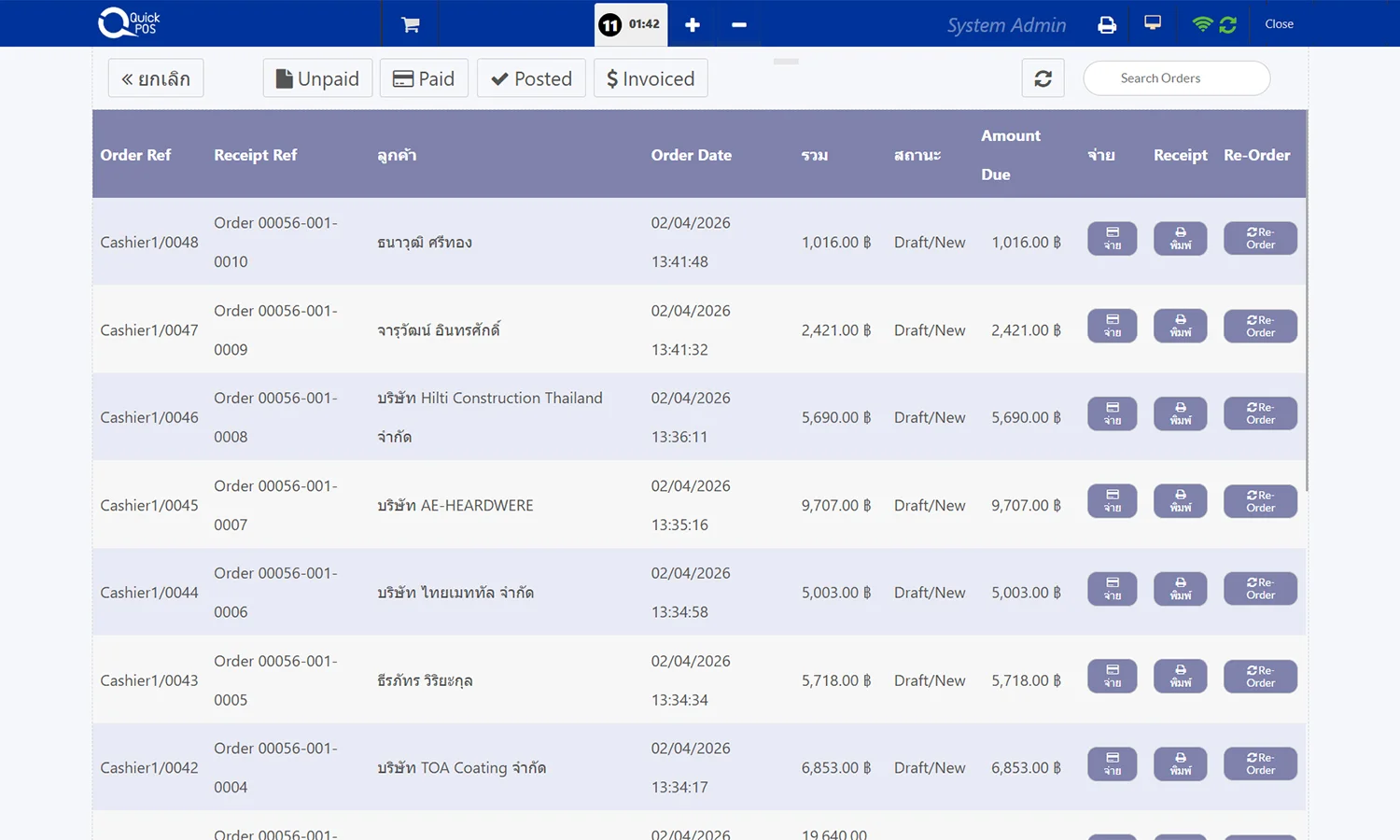Click the green wifi status icon
Screen dimensions: 1400x840
pyautogui.click(x=1202, y=24)
